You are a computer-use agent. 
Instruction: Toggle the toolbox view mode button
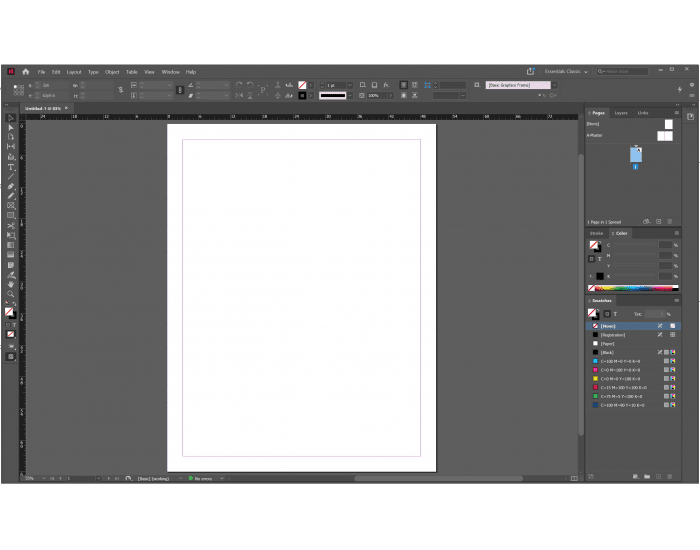[x=11, y=357]
